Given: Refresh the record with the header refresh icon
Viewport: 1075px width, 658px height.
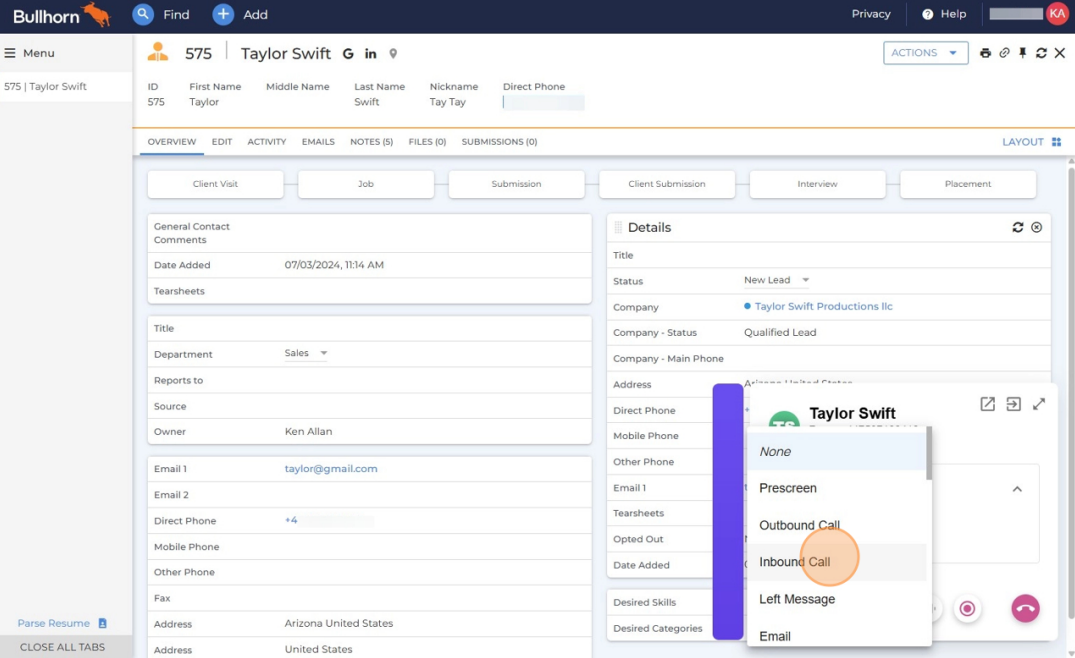Looking at the screenshot, I should coord(1041,53).
